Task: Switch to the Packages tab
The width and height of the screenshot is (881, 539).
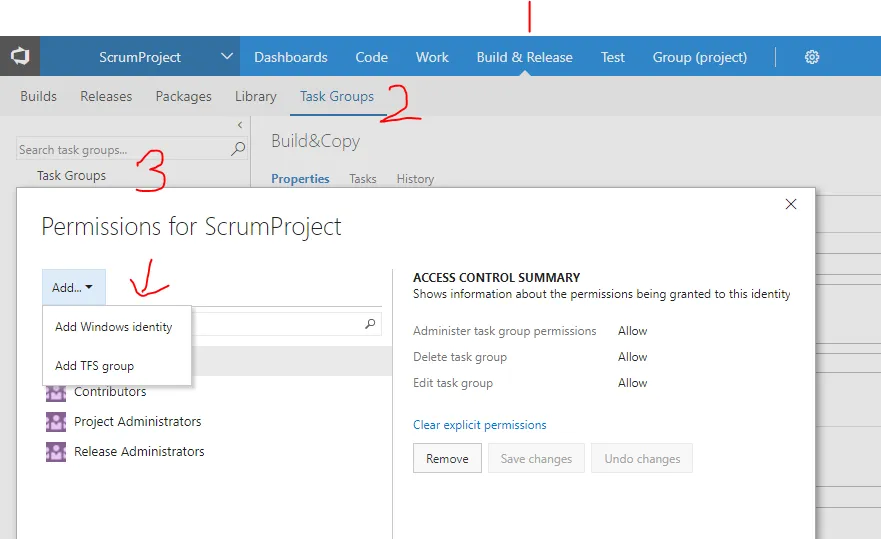Action: pyautogui.click(x=183, y=96)
